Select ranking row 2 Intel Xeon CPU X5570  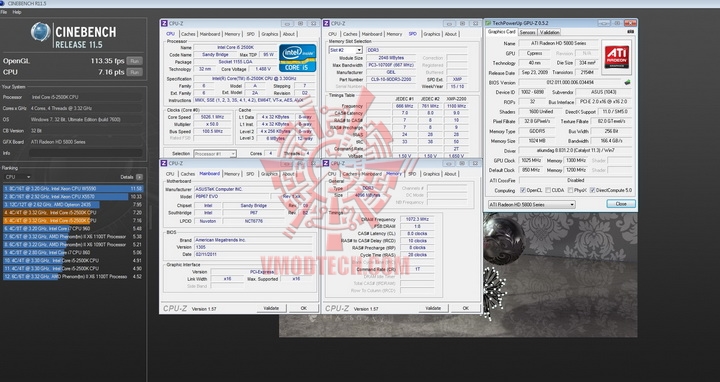pyautogui.click(x=73, y=197)
